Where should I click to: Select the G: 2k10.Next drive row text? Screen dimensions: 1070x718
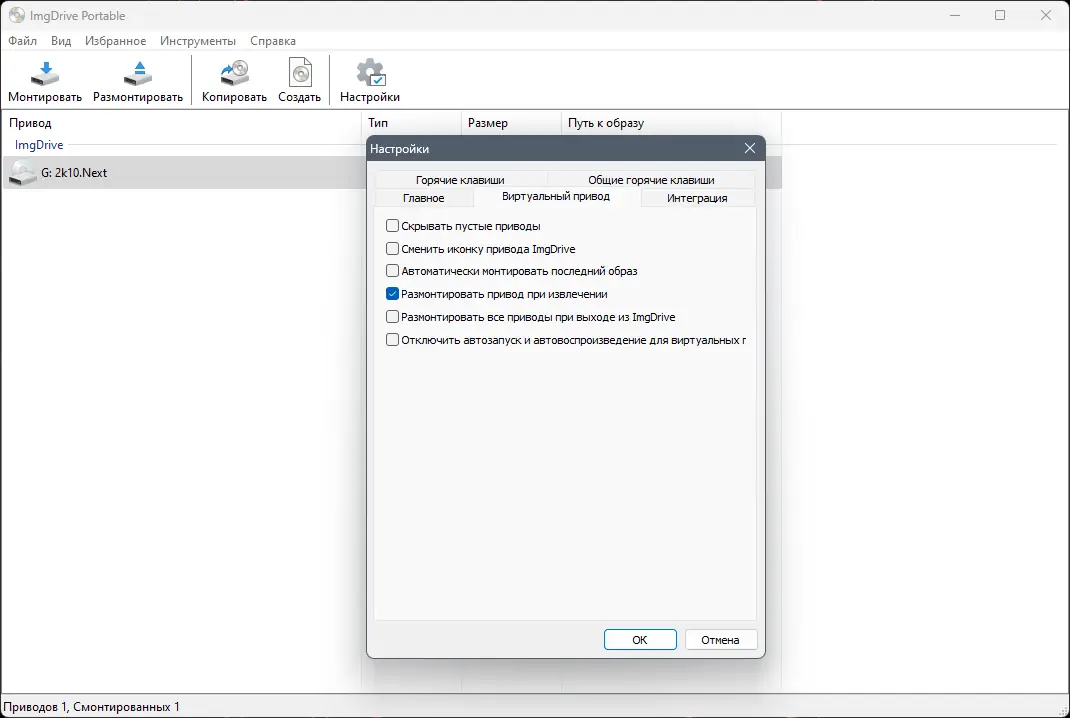pos(74,173)
